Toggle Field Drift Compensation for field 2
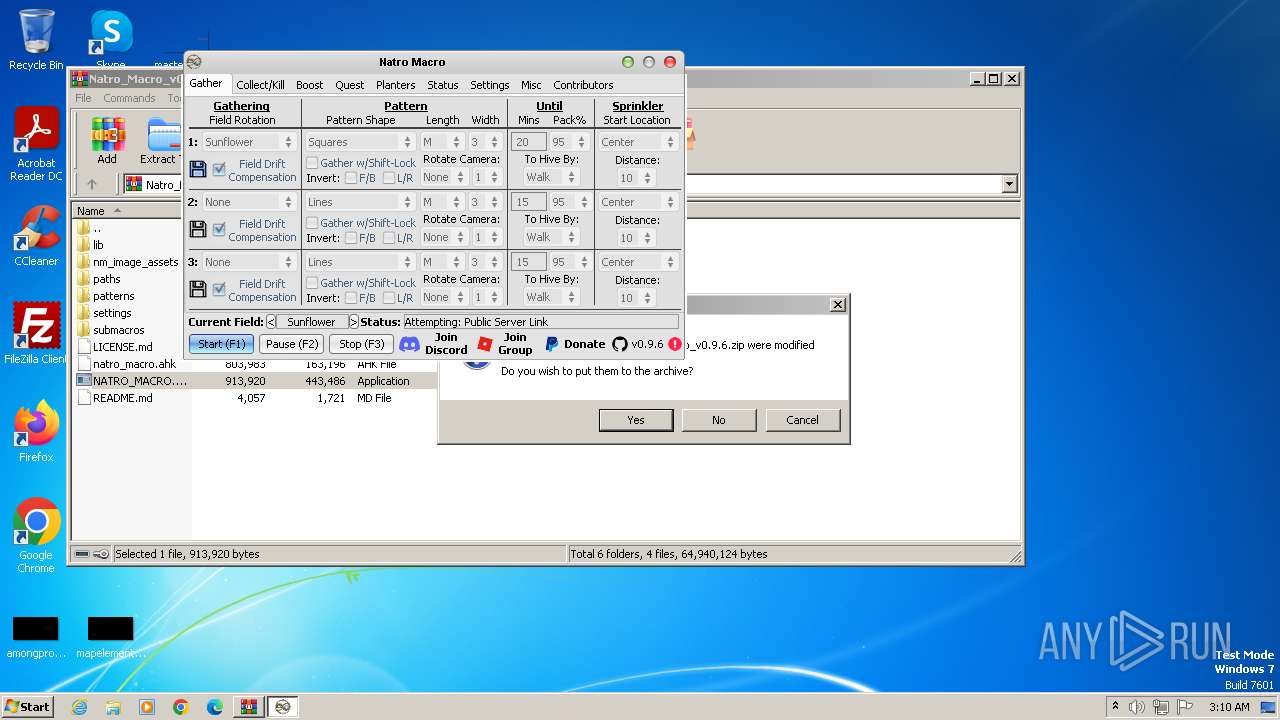The height and width of the screenshot is (720, 1280). 219,230
